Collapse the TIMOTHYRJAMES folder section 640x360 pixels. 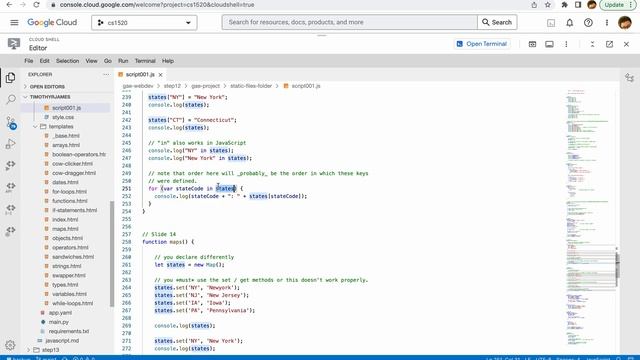(50, 97)
